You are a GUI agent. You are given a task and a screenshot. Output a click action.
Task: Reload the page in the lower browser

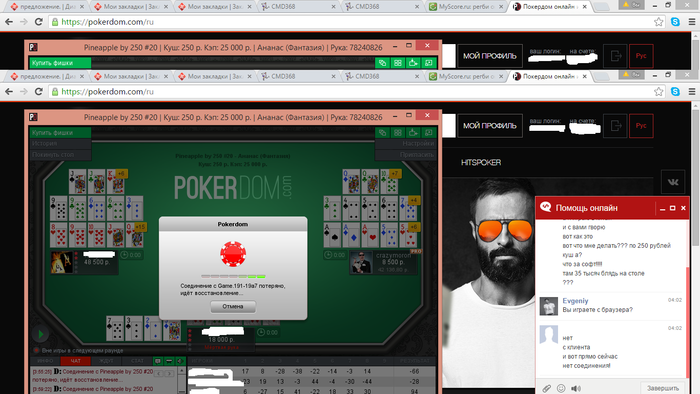tap(39, 91)
